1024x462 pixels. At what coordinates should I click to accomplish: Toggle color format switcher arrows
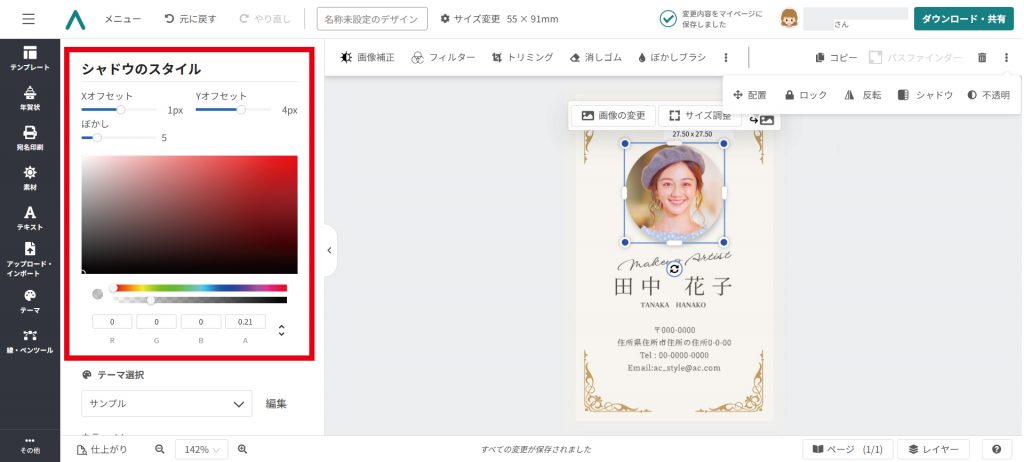[282, 330]
